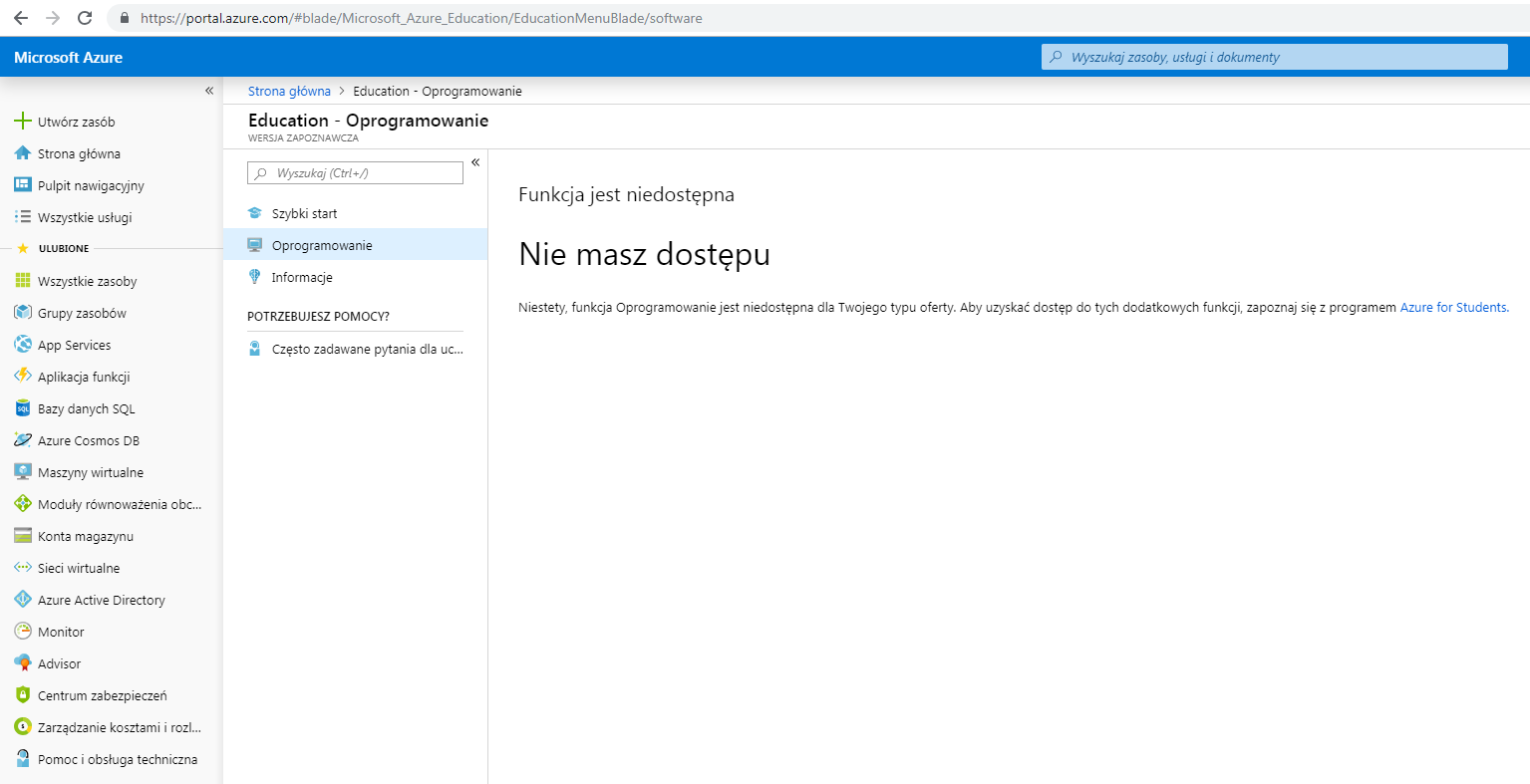The width and height of the screenshot is (1530, 784).
Task: Follow the Azure for Students link
Action: click(1453, 308)
